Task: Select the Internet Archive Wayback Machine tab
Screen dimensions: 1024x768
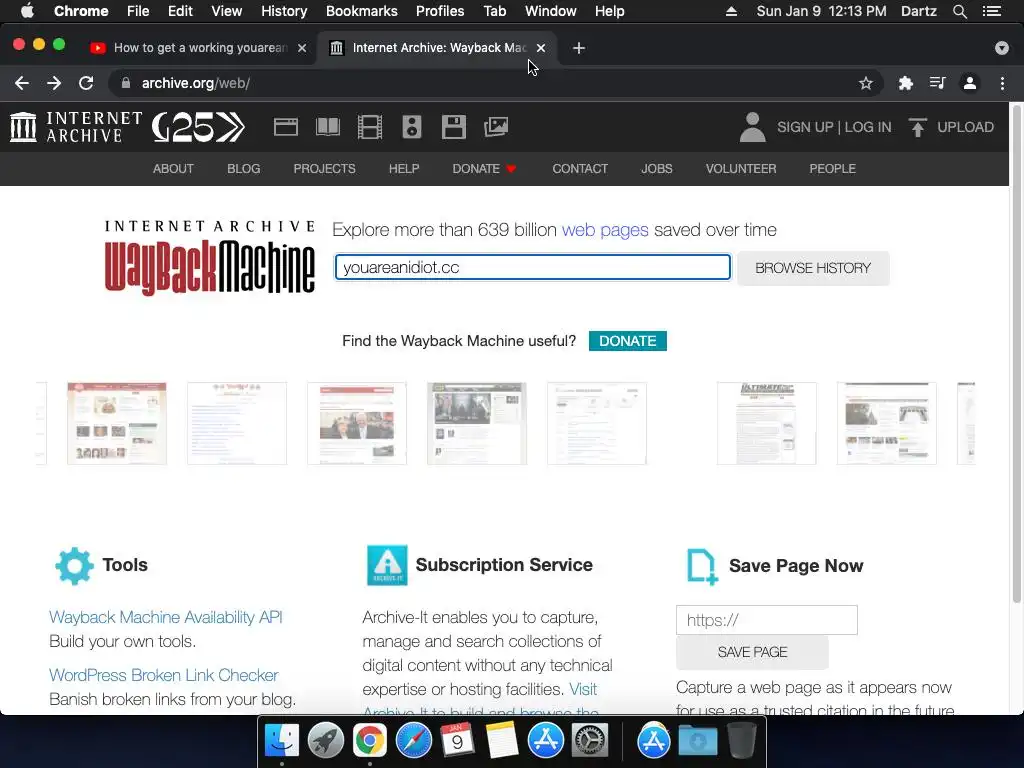Action: coord(439,48)
